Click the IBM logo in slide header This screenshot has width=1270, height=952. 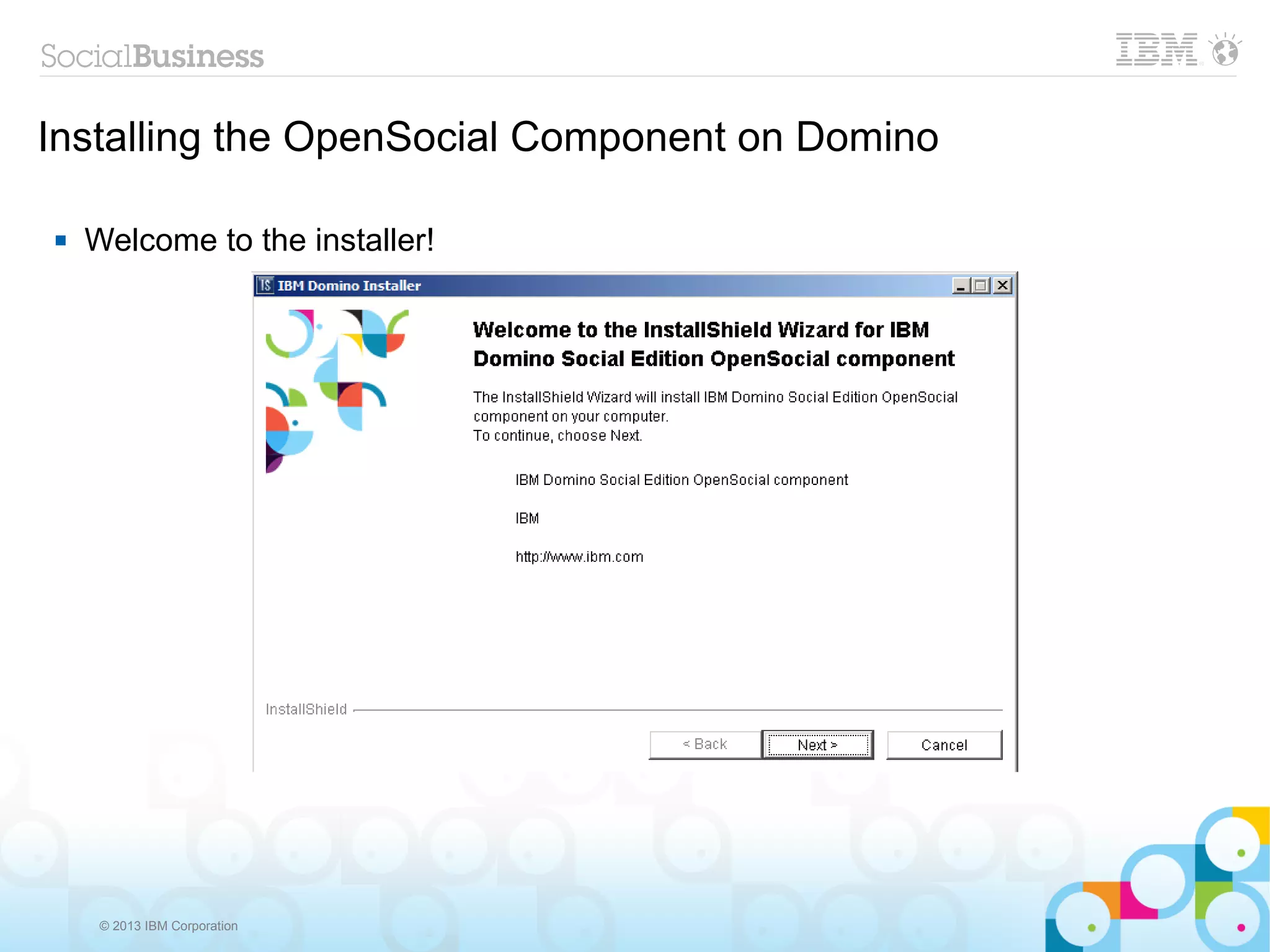(x=1157, y=50)
